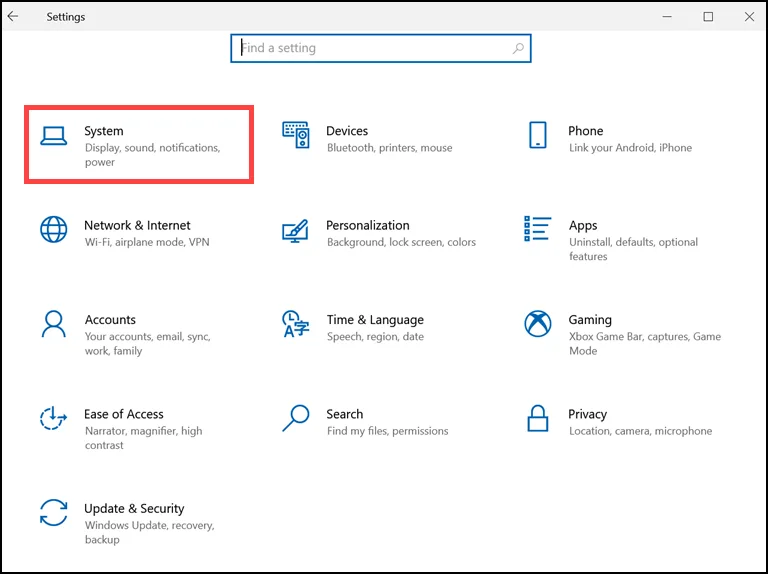The image size is (768, 574).
Task: Click the Update & Security refresh icon
Action: 53,512
